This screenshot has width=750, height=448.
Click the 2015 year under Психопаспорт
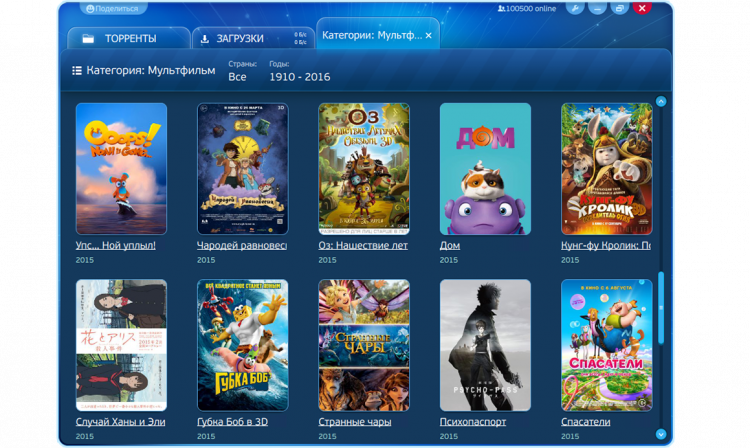(449, 437)
